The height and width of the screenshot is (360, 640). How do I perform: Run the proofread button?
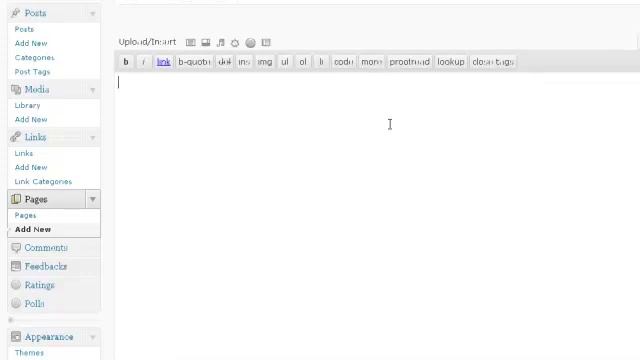tap(409, 62)
